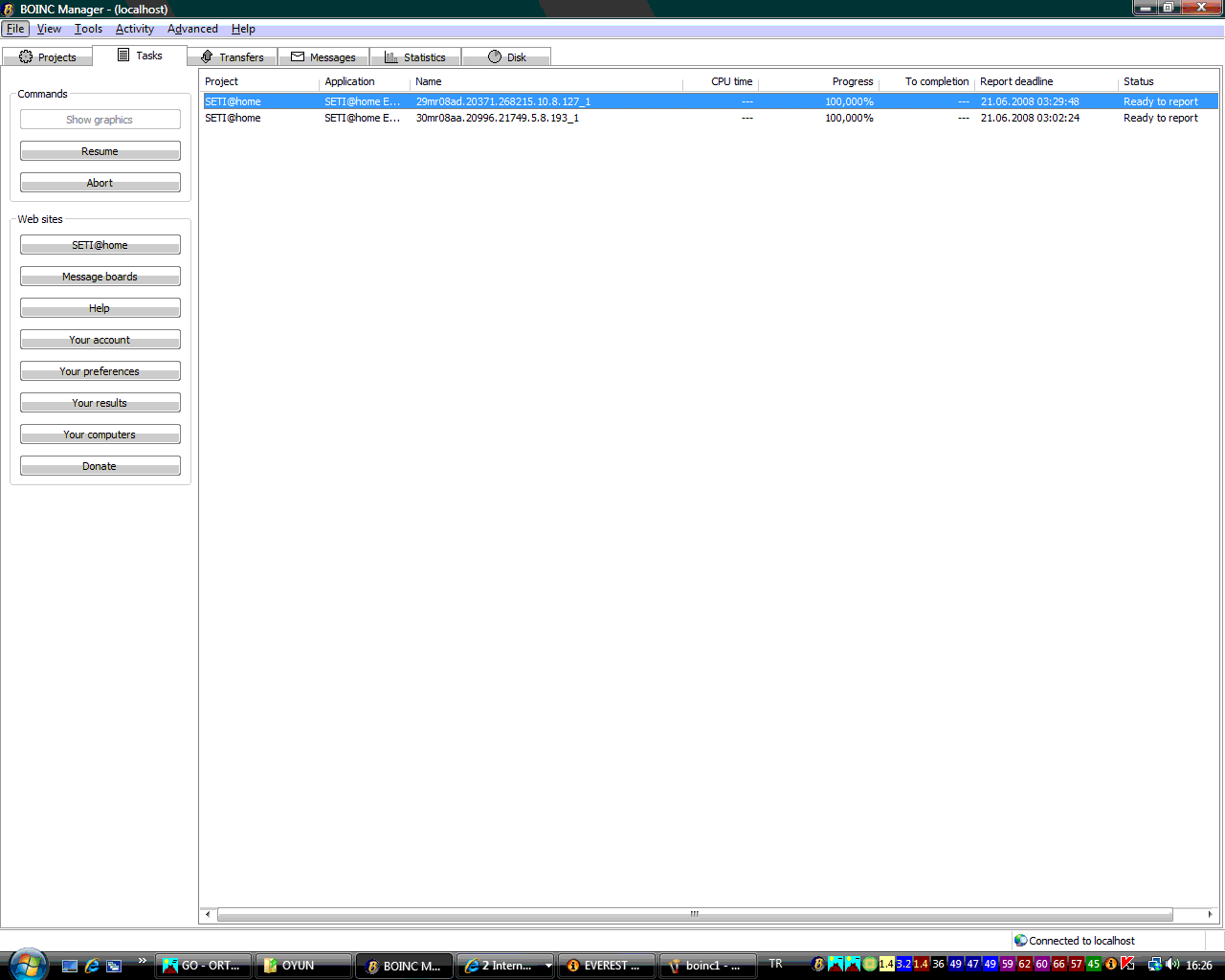
Task: Click deadline 21.06.2008 03:02:24
Action: 1030,118
